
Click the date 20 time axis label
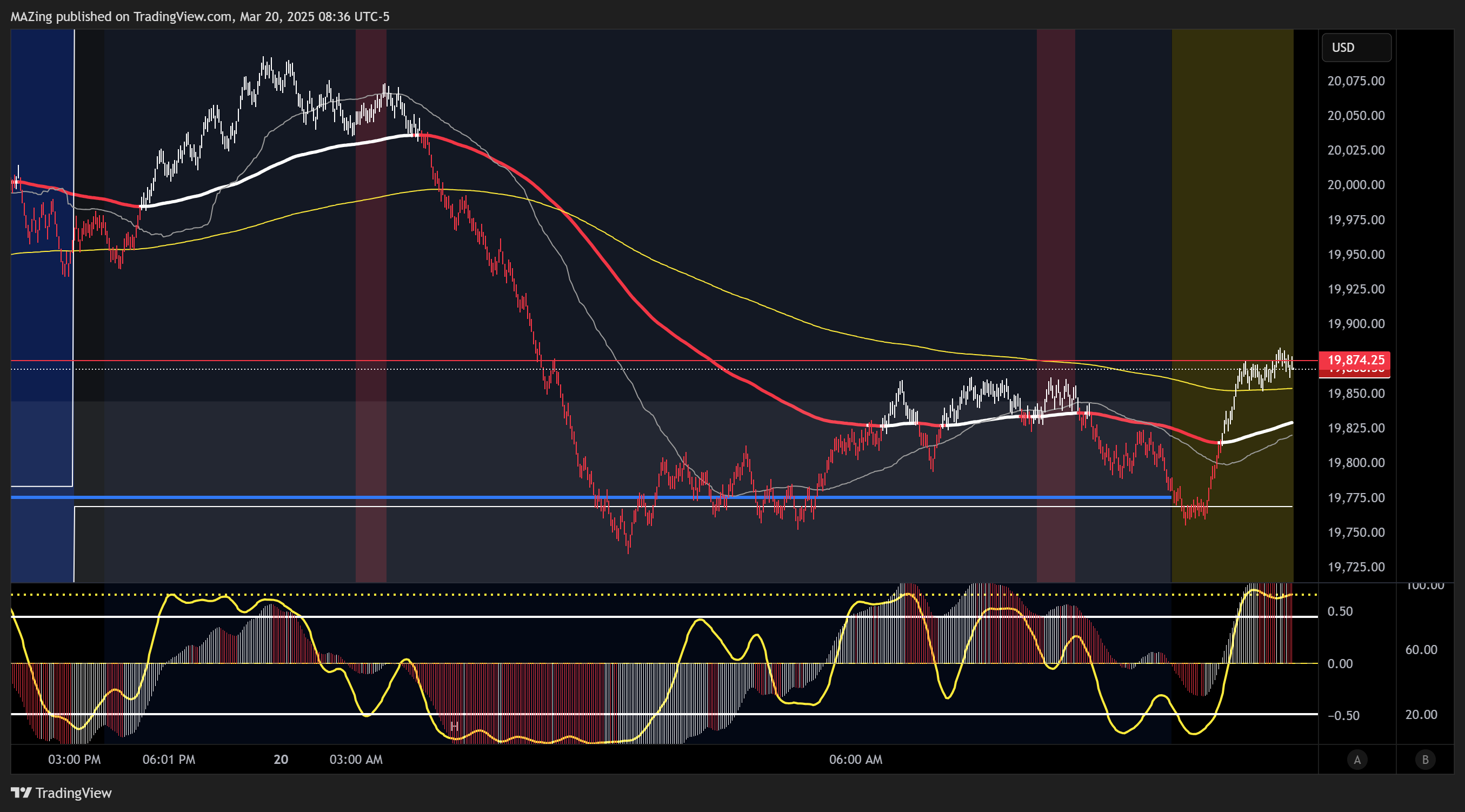tap(281, 760)
